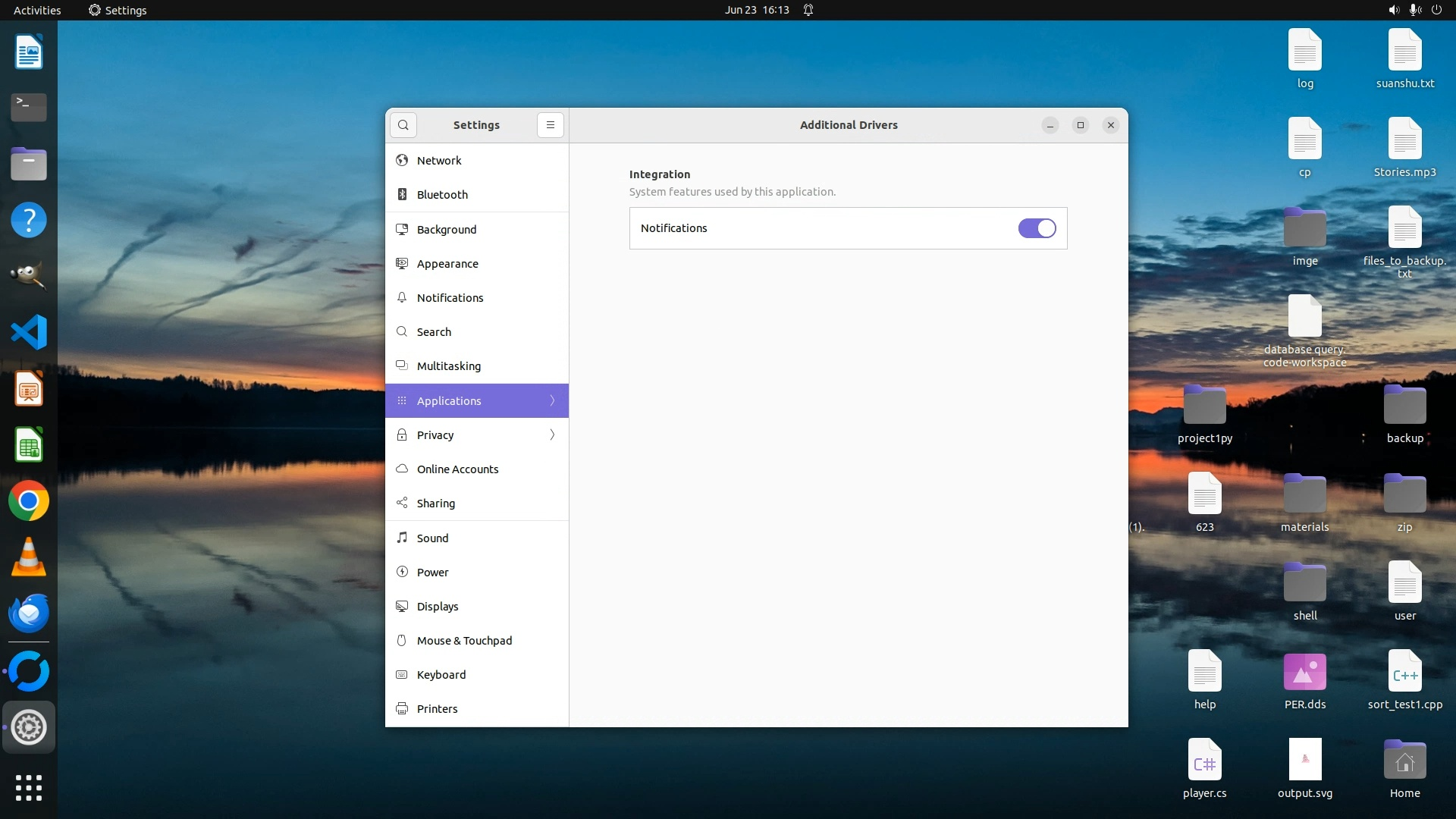
Task: Toggle the Notifications integration switch
Action: pyautogui.click(x=1036, y=228)
